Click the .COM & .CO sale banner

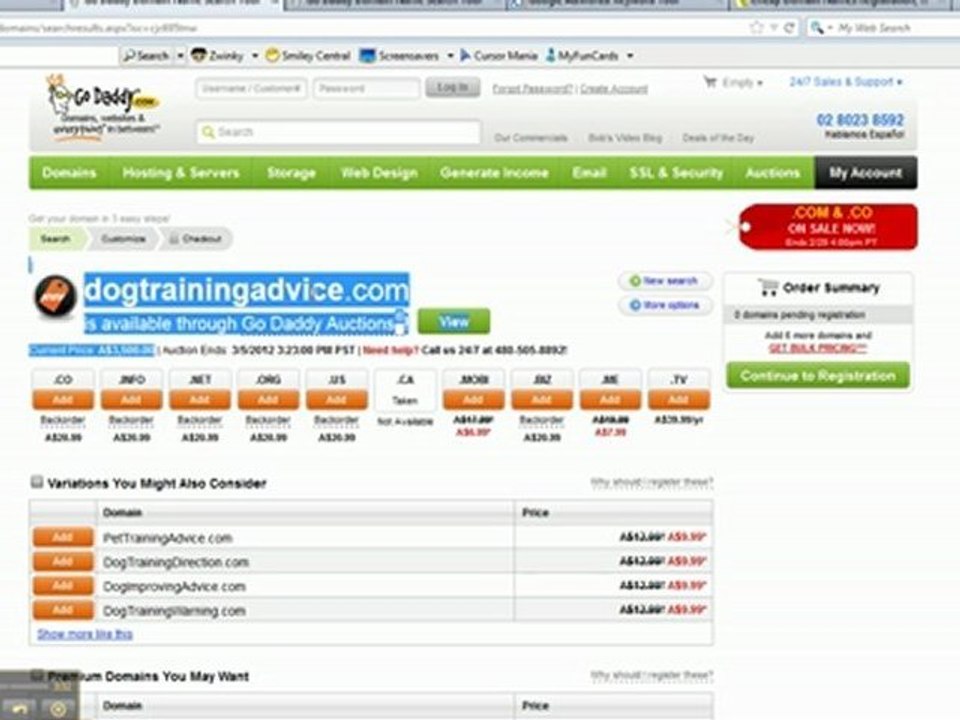(x=827, y=227)
